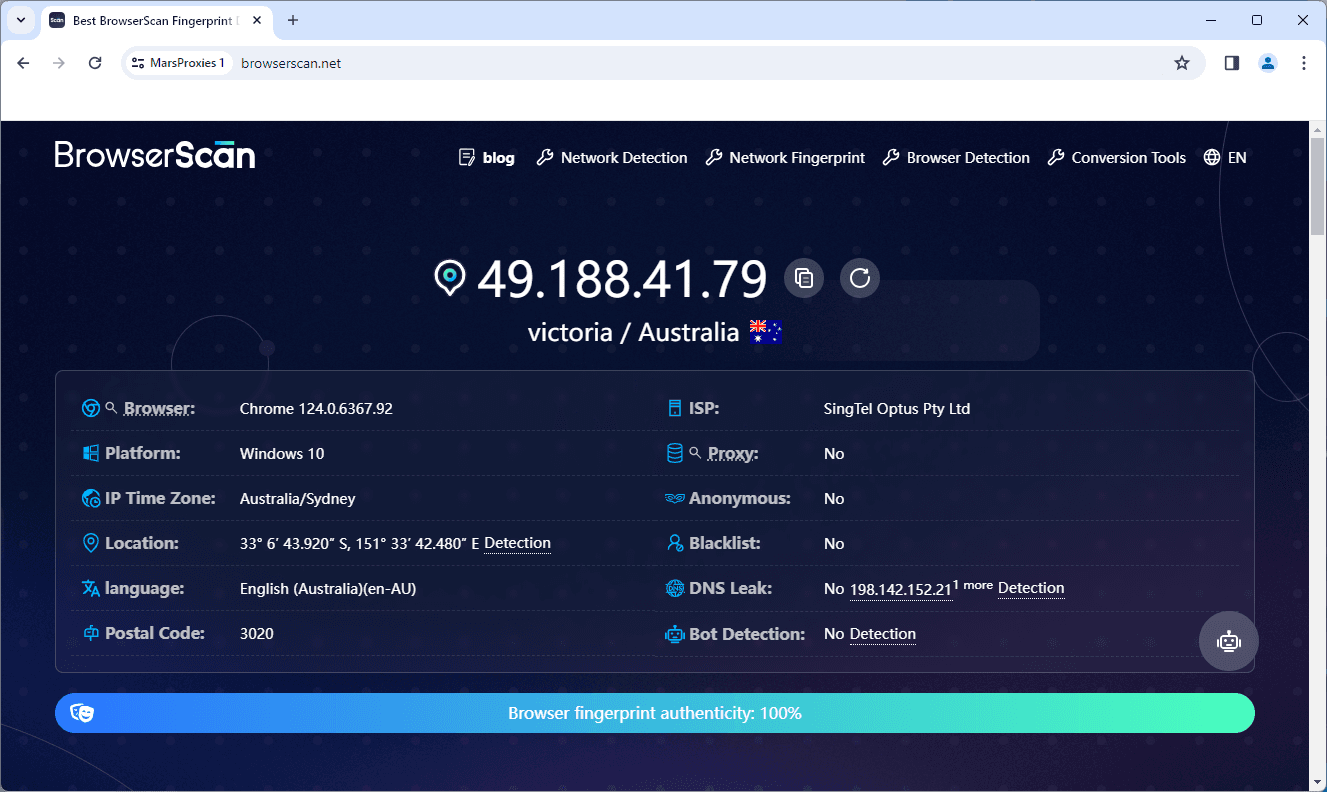This screenshot has height=792, width=1327.
Task: Click the Browser fingerprint authenticity 100% bar
Action: click(x=655, y=713)
